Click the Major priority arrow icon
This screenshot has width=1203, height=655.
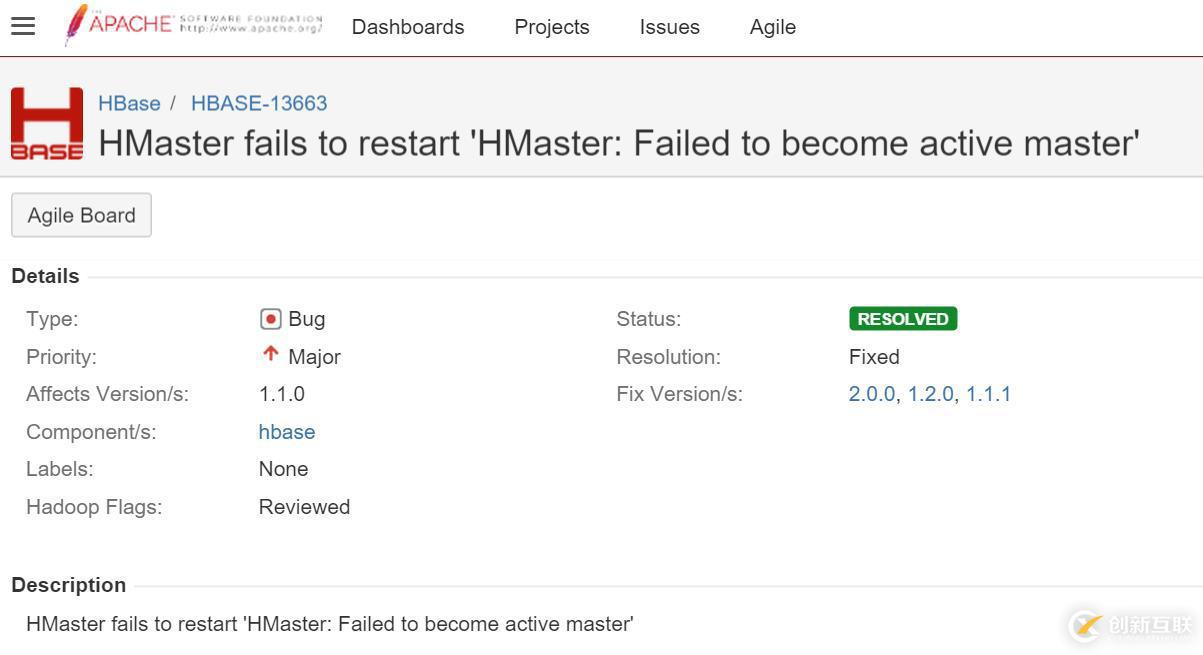click(x=270, y=354)
